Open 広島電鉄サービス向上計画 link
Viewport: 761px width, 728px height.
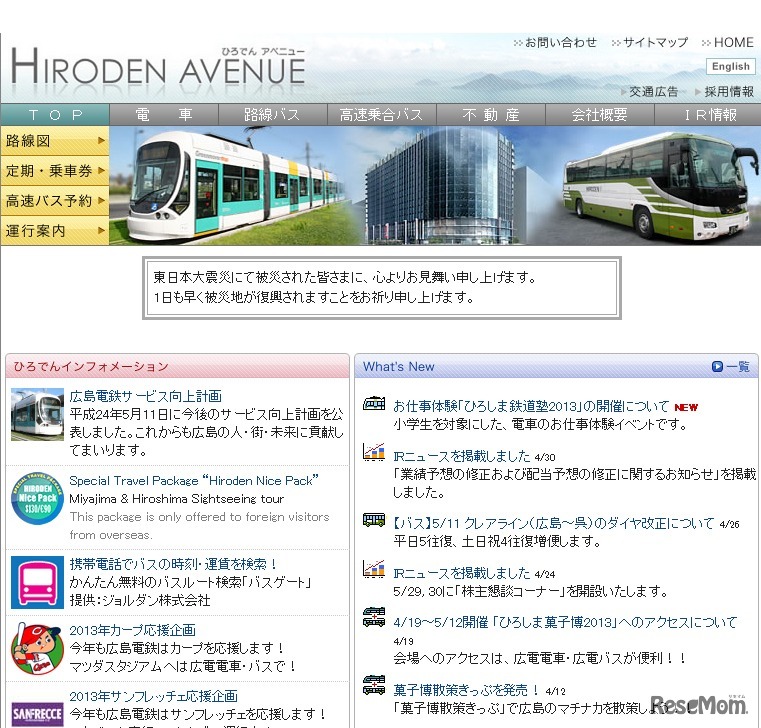point(146,397)
